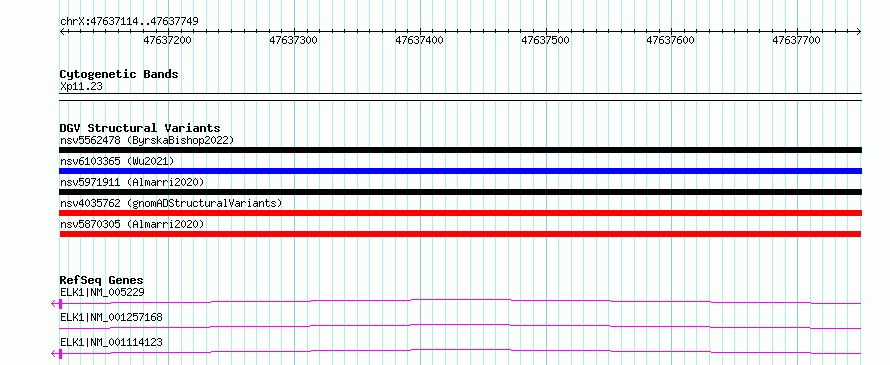This screenshot has width=890, height=365.
Task: Click ruler tick label 47637500
Action: click(x=545, y=40)
